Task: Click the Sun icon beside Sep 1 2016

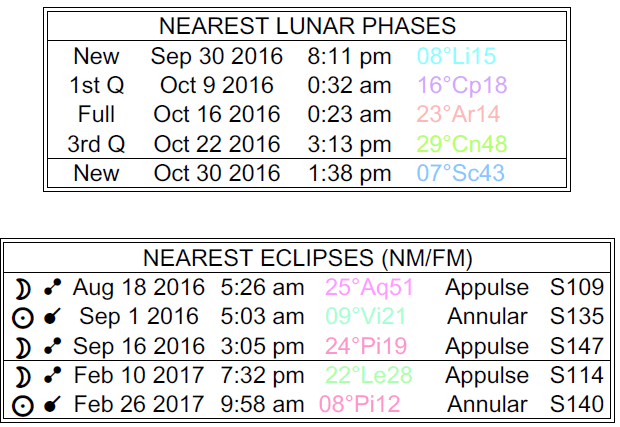Action: click(x=22, y=318)
